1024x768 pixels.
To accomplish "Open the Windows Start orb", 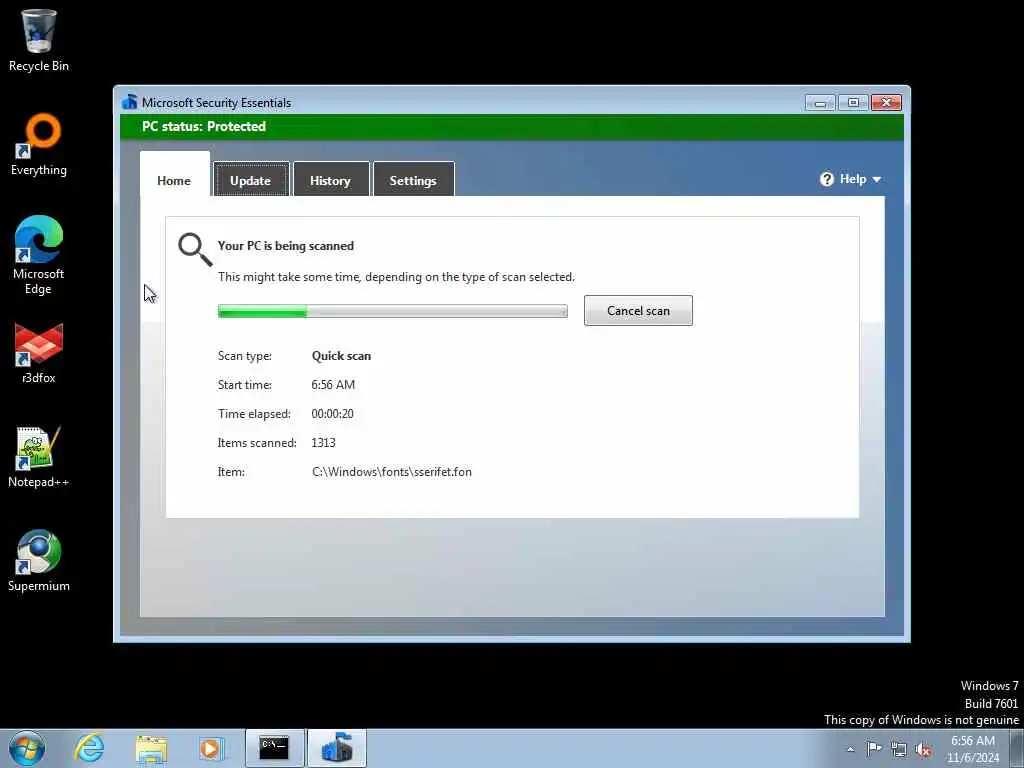I will tap(27, 748).
